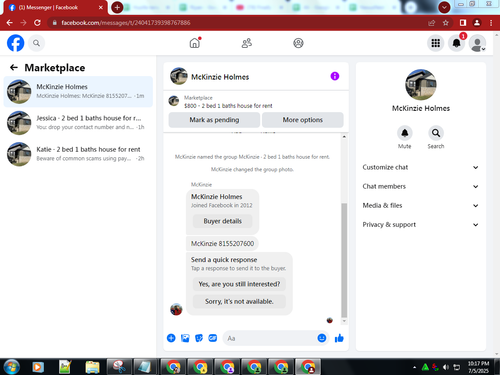Open the Buyer details button
This screenshot has height=375, width=500.
(223, 221)
